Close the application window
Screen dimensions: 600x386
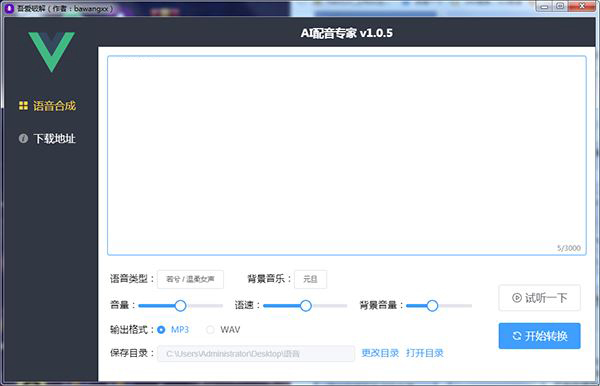582,6
